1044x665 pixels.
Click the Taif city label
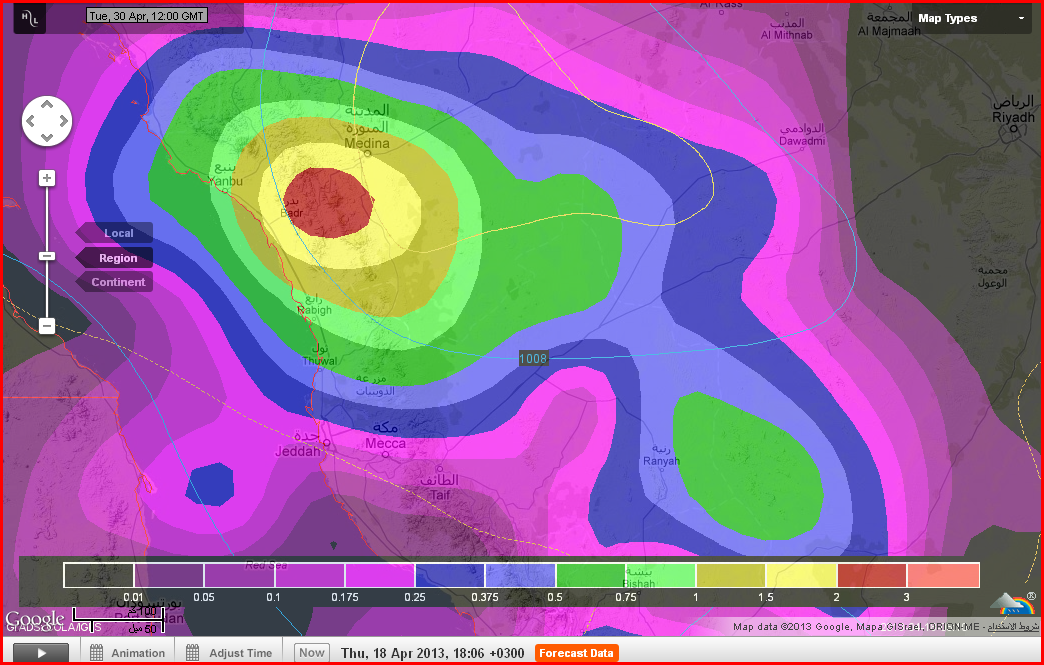click(439, 495)
